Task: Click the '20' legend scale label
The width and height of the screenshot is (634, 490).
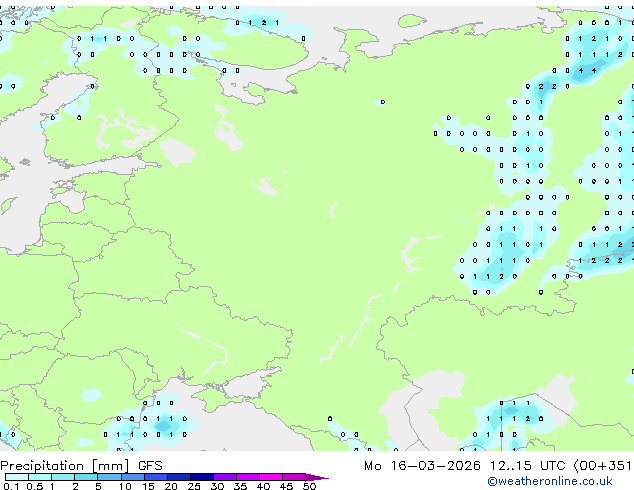Action: 171,486
